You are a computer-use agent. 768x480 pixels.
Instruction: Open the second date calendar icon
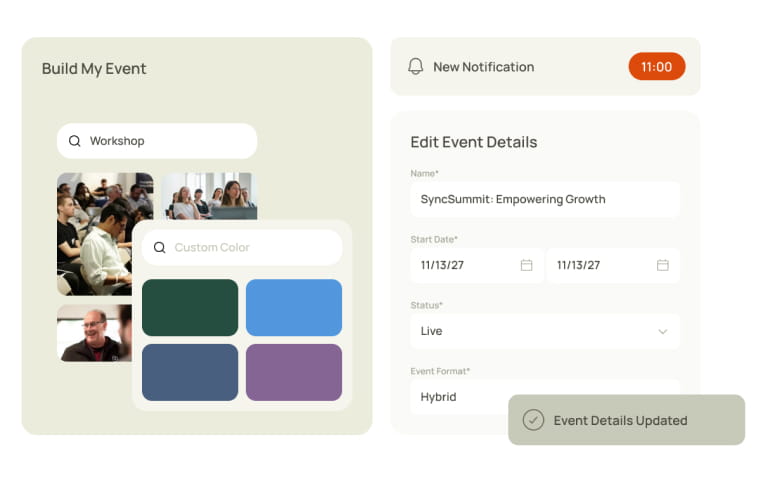(663, 265)
